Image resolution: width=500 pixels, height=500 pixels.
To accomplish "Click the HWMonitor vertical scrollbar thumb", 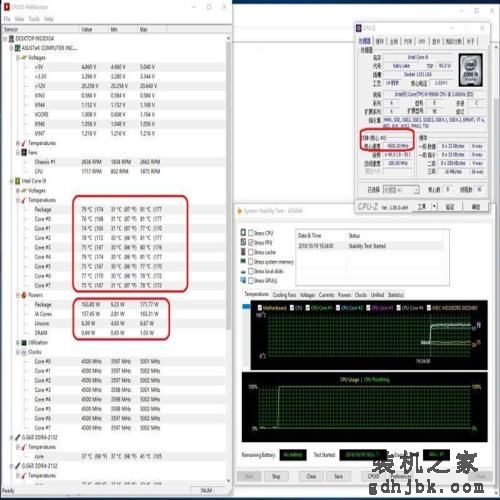I will pos(228,185).
